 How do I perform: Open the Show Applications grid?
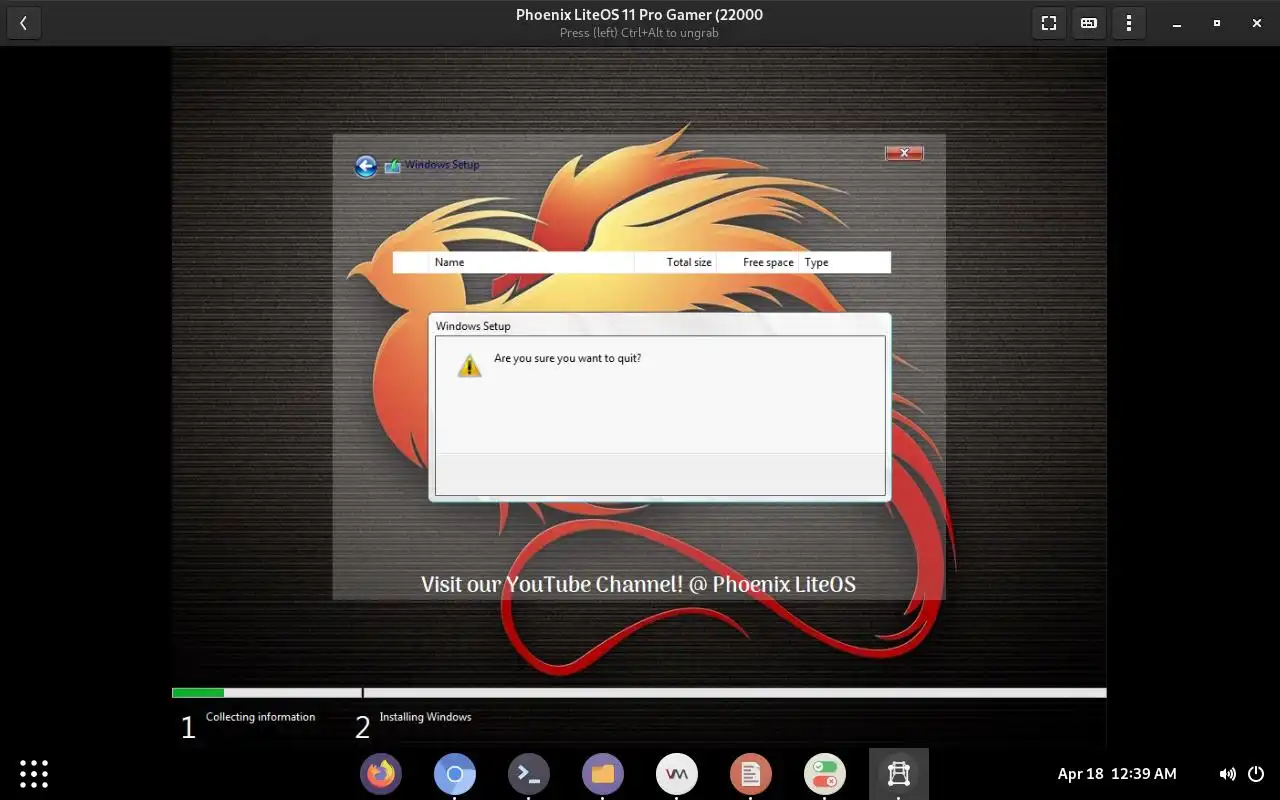pyautogui.click(x=34, y=774)
